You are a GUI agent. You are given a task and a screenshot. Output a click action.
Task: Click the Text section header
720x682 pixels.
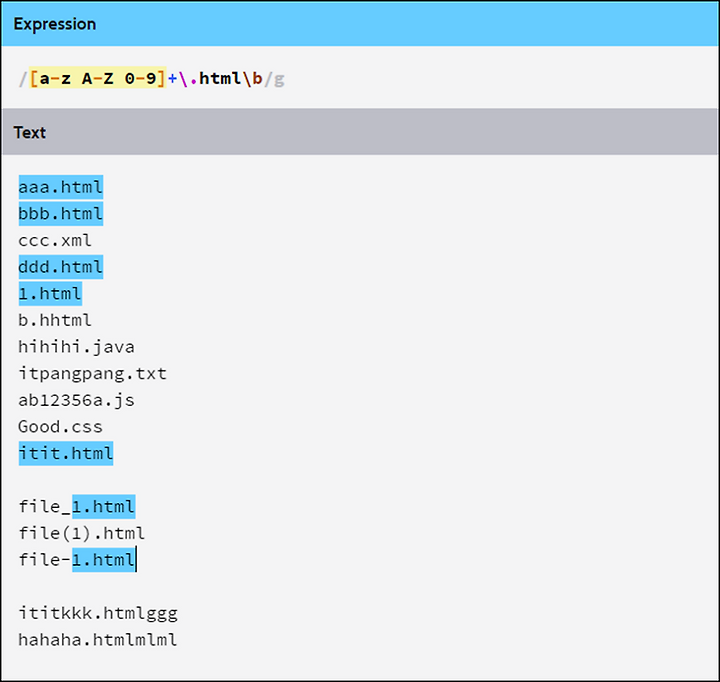pyautogui.click(x=360, y=132)
